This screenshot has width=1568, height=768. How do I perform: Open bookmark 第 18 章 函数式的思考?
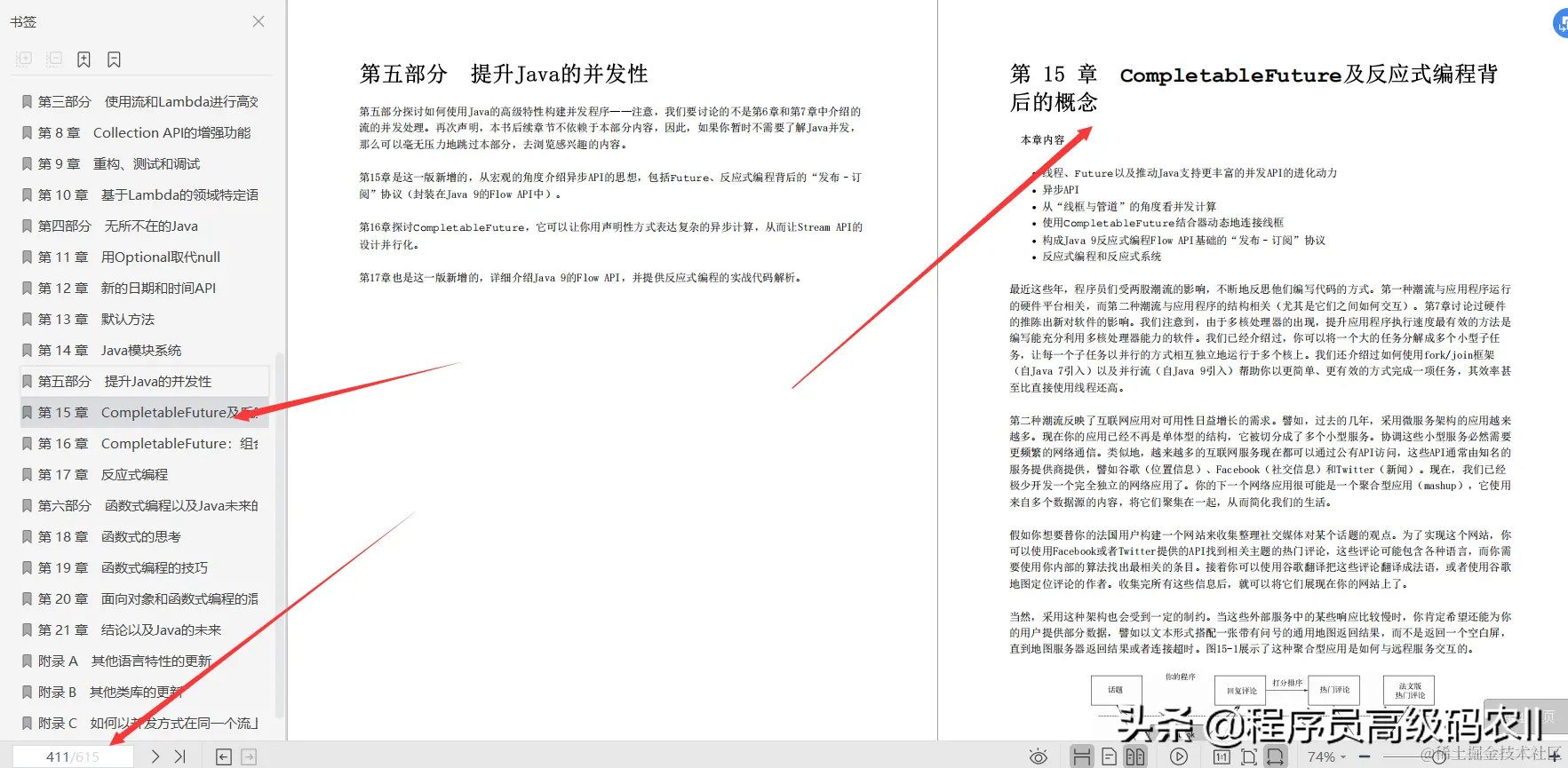[145, 536]
